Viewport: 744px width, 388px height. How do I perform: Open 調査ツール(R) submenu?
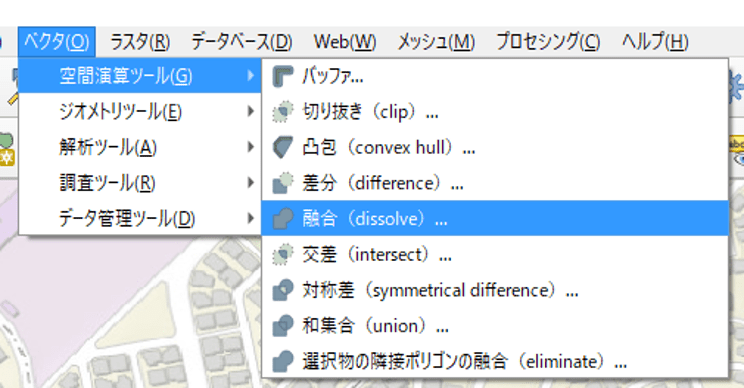[140, 183]
